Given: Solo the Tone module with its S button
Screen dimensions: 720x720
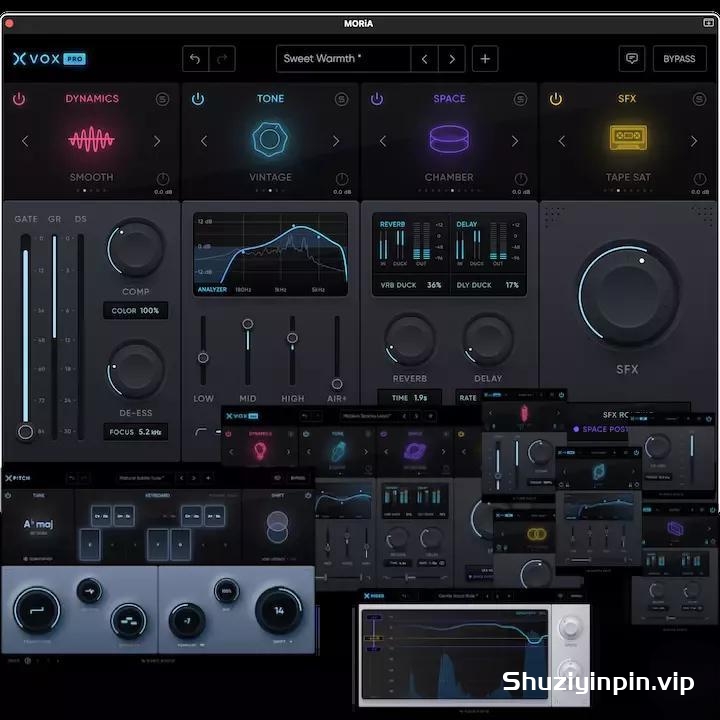Looking at the screenshot, I should (x=341, y=99).
